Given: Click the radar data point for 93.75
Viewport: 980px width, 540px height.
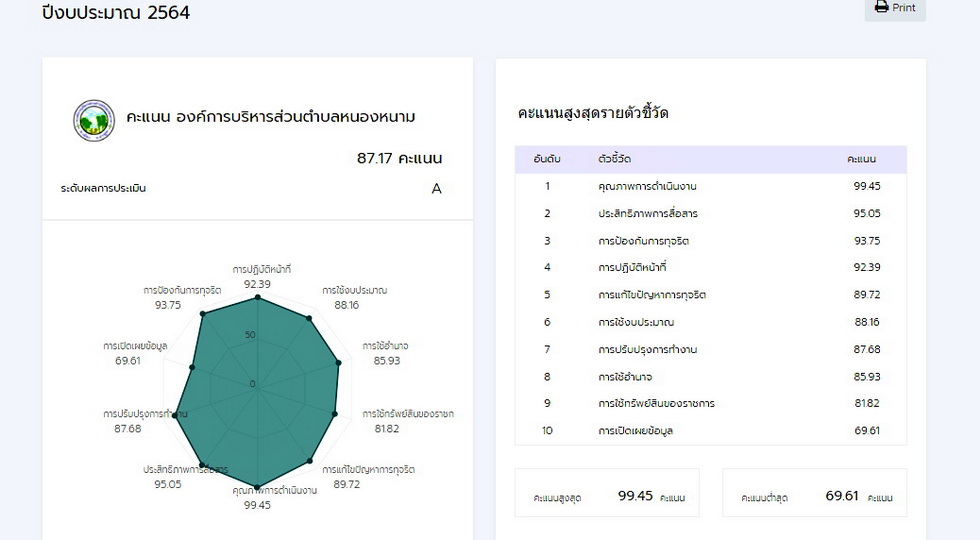Looking at the screenshot, I should click(202, 314).
